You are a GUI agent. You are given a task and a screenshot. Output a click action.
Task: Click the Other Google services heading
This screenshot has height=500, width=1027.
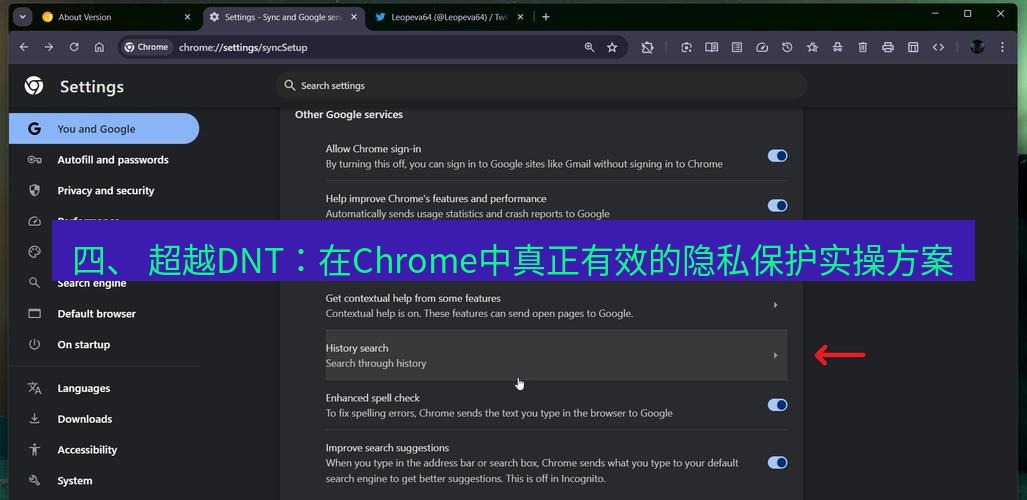coord(348,115)
